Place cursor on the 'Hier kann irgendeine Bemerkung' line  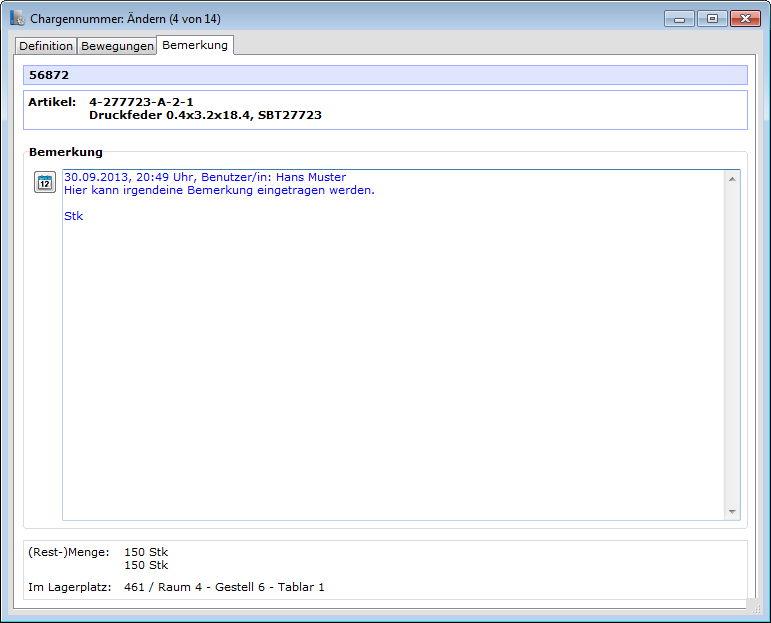click(x=219, y=190)
